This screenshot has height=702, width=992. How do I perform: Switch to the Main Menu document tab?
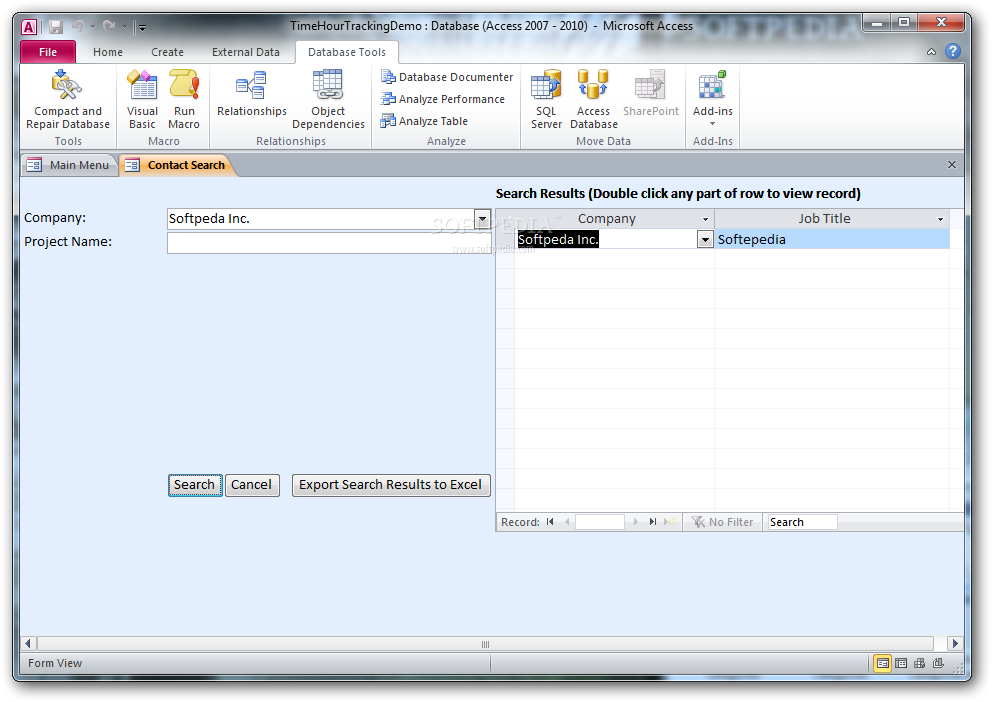[x=70, y=165]
